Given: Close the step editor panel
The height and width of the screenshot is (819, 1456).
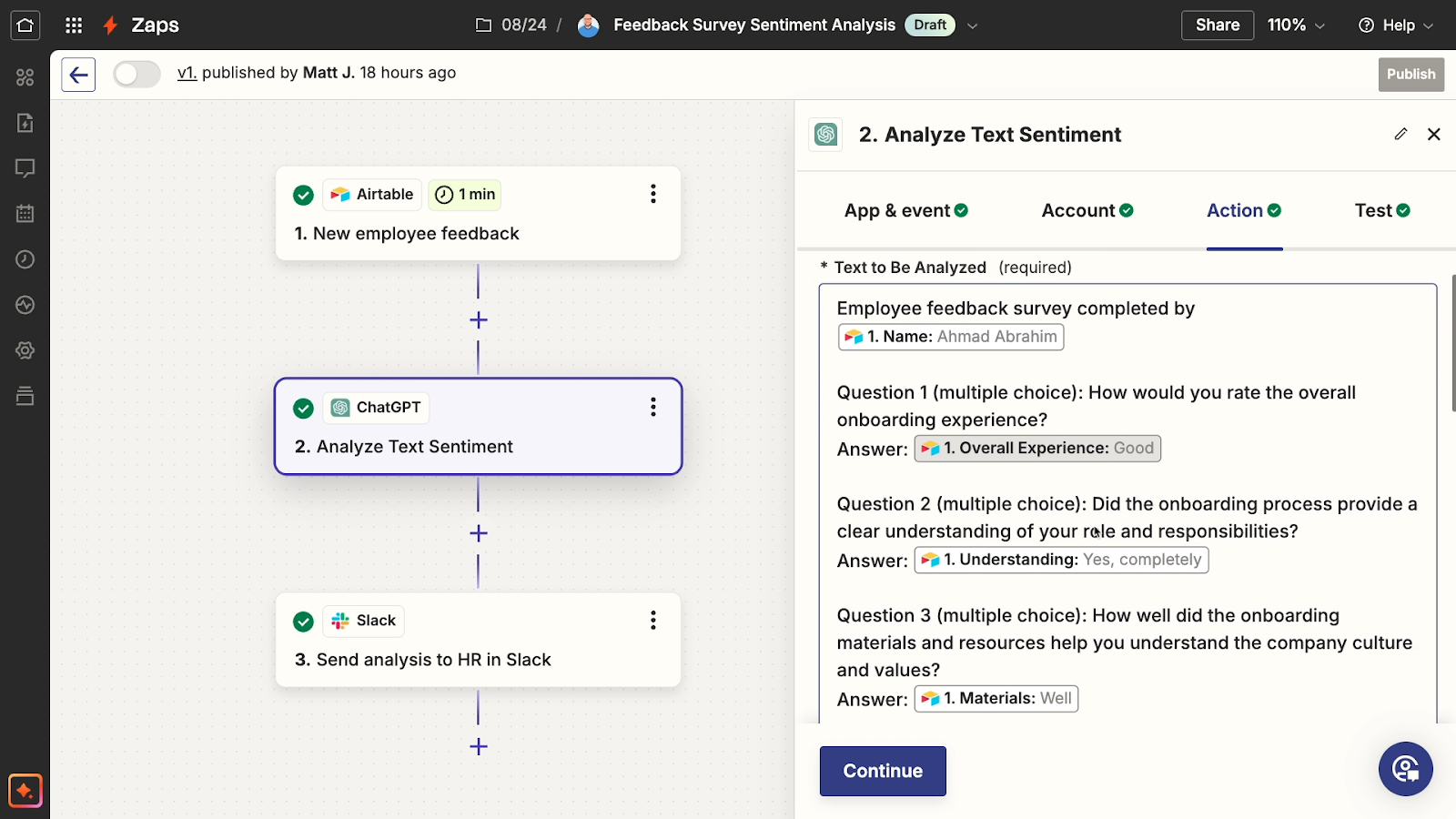Looking at the screenshot, I should tap(1434, 134).
